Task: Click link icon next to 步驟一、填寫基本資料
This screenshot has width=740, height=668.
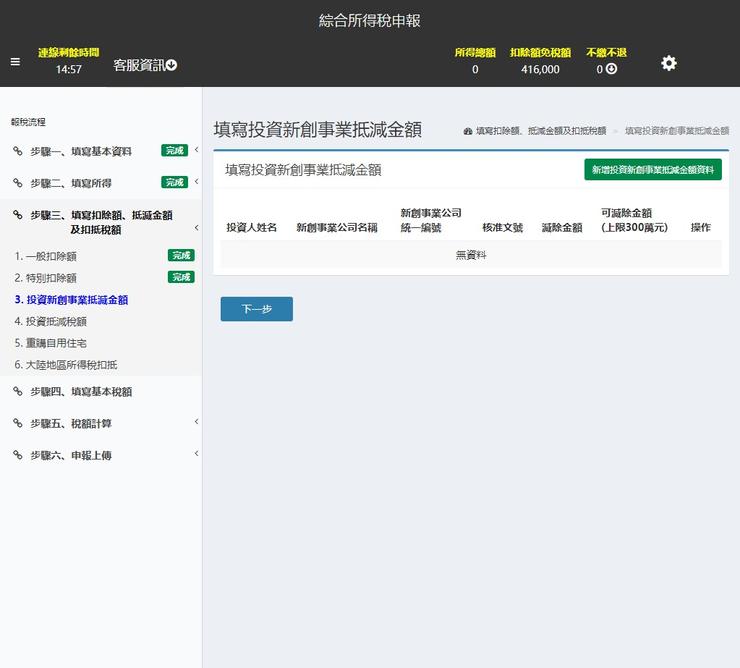Action: tap(18, 152)
